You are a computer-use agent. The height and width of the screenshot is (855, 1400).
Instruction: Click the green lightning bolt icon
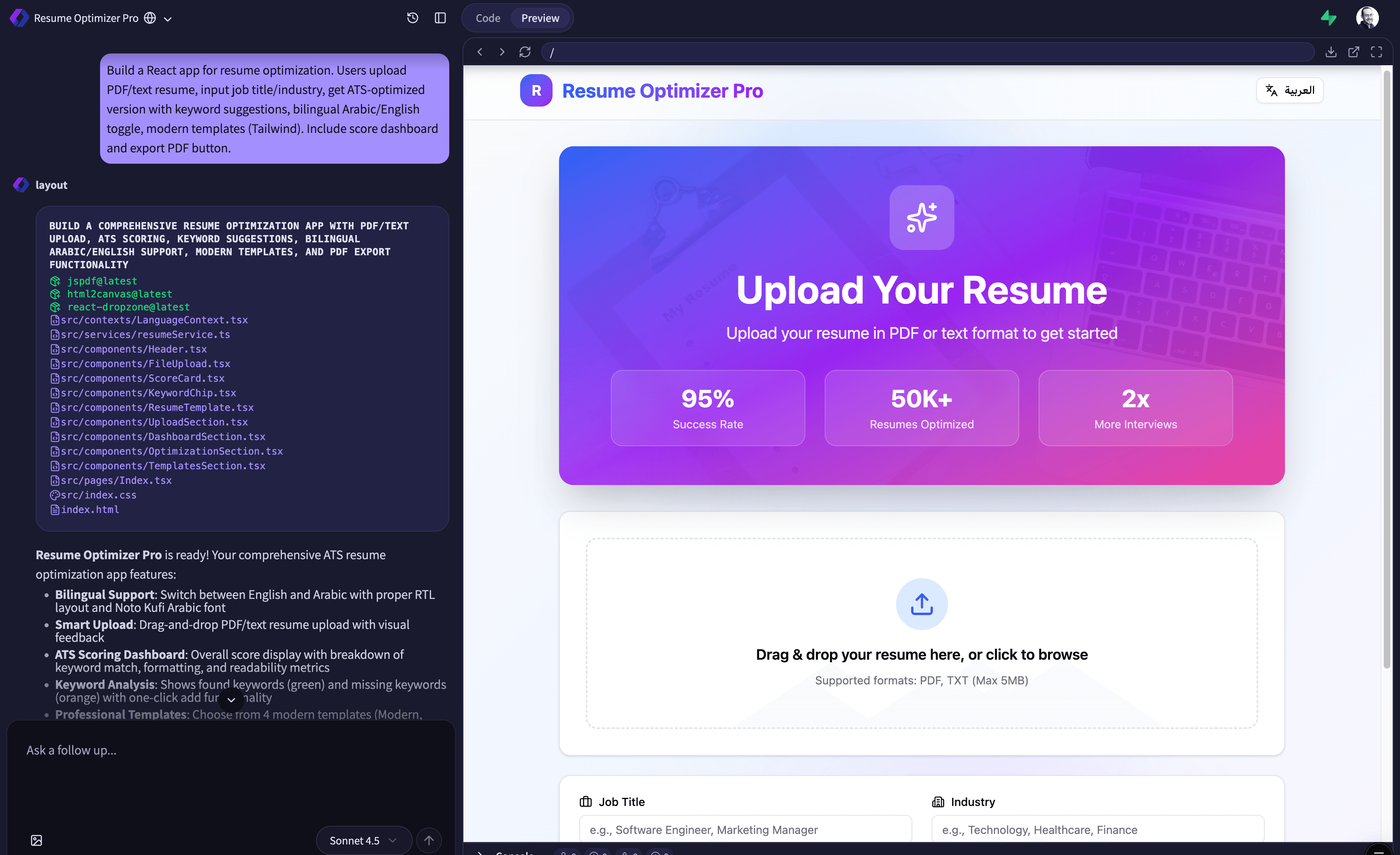pos(1328,17)
